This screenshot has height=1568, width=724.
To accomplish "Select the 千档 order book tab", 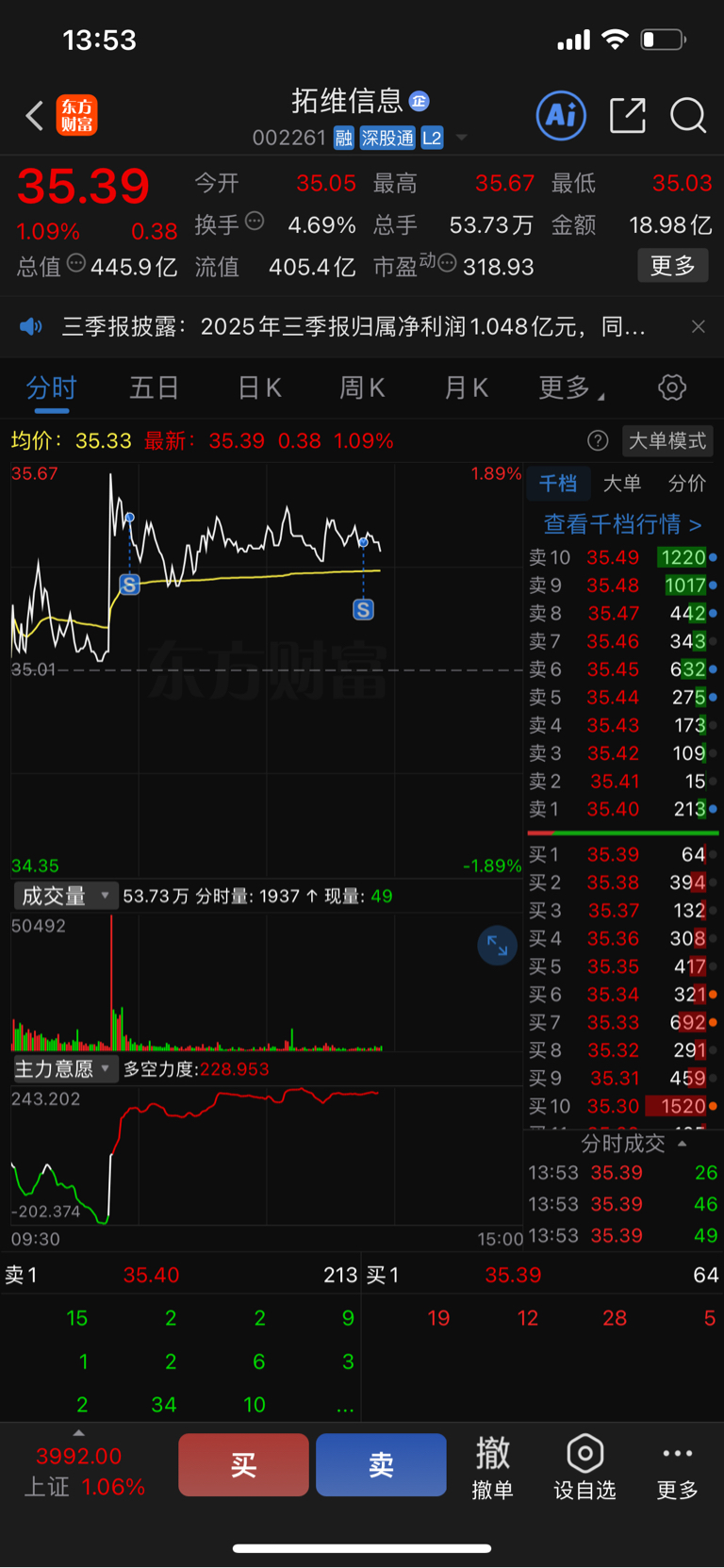I will [558, 484].
